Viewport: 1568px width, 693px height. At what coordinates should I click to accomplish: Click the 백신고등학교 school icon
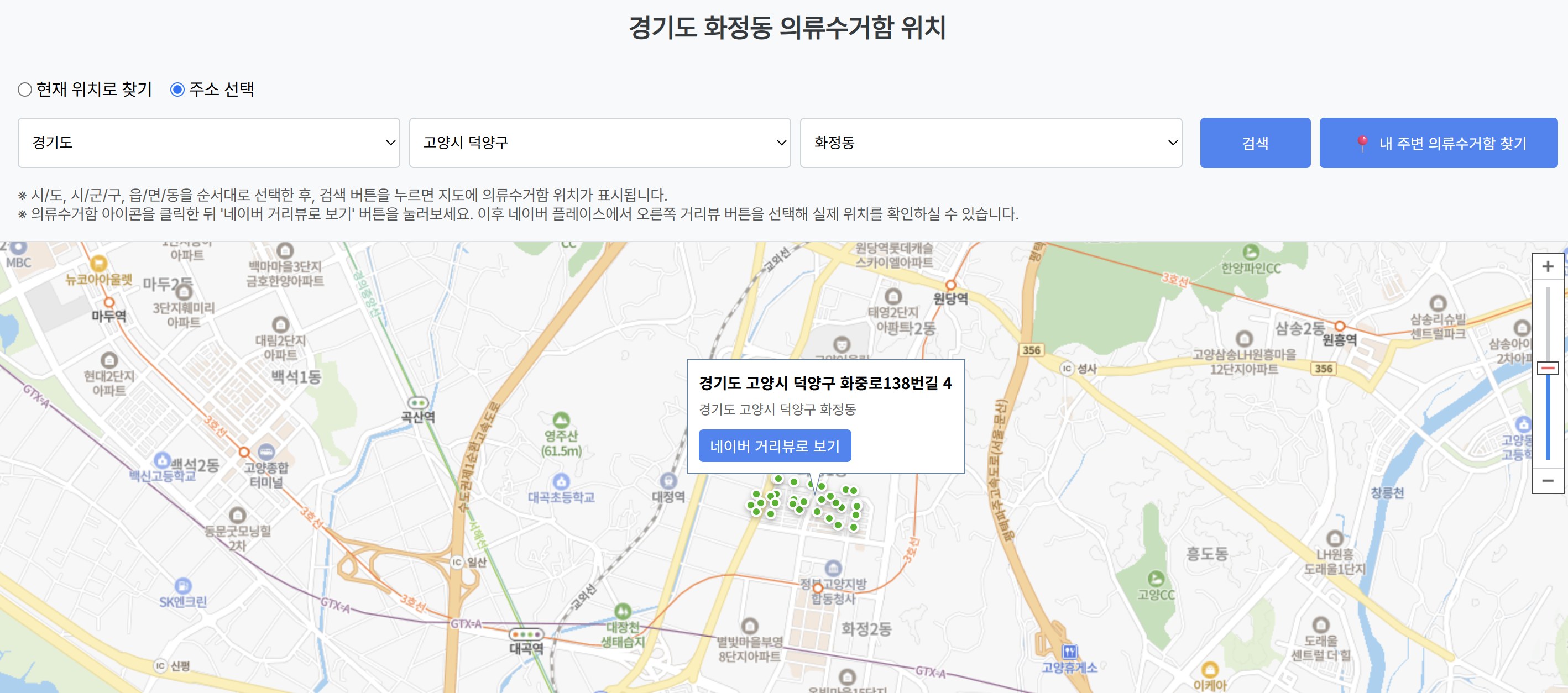[x=162, y=460]
